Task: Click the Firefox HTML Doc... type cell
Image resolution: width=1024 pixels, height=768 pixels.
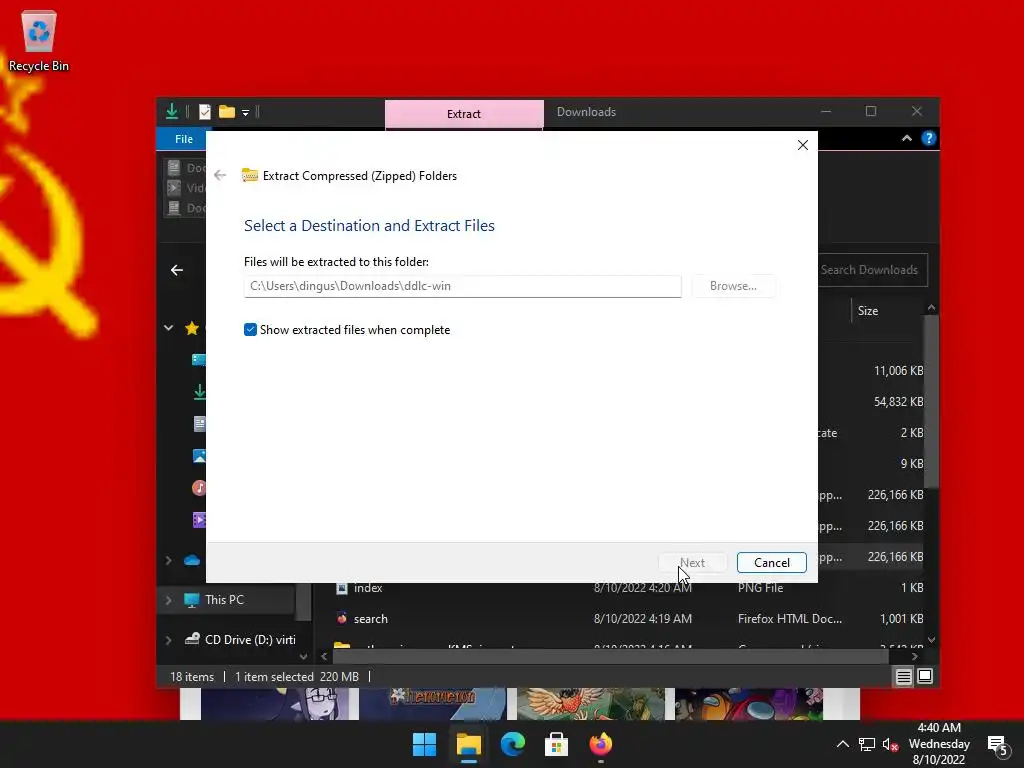Action: point(790,618)
